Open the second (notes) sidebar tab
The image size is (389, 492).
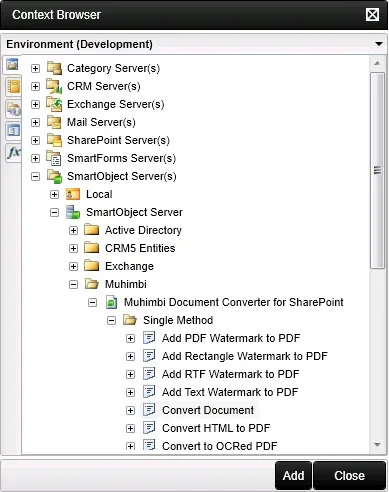coord(13,86)
